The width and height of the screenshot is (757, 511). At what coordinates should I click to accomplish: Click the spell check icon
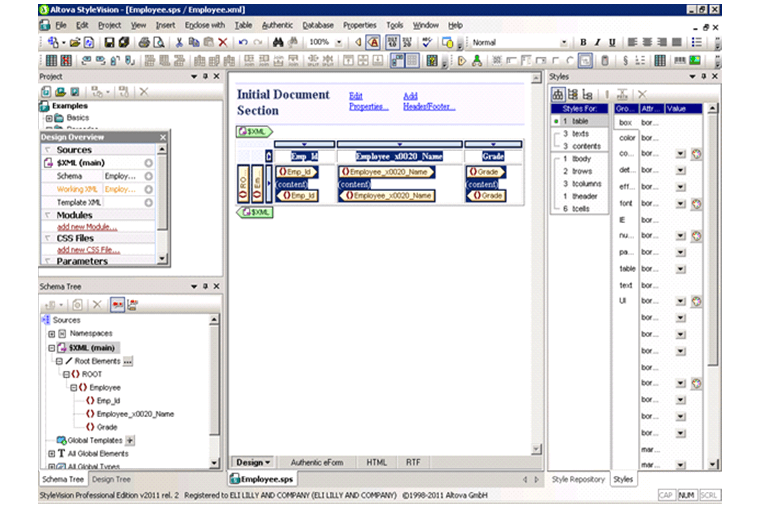(427, 43)
